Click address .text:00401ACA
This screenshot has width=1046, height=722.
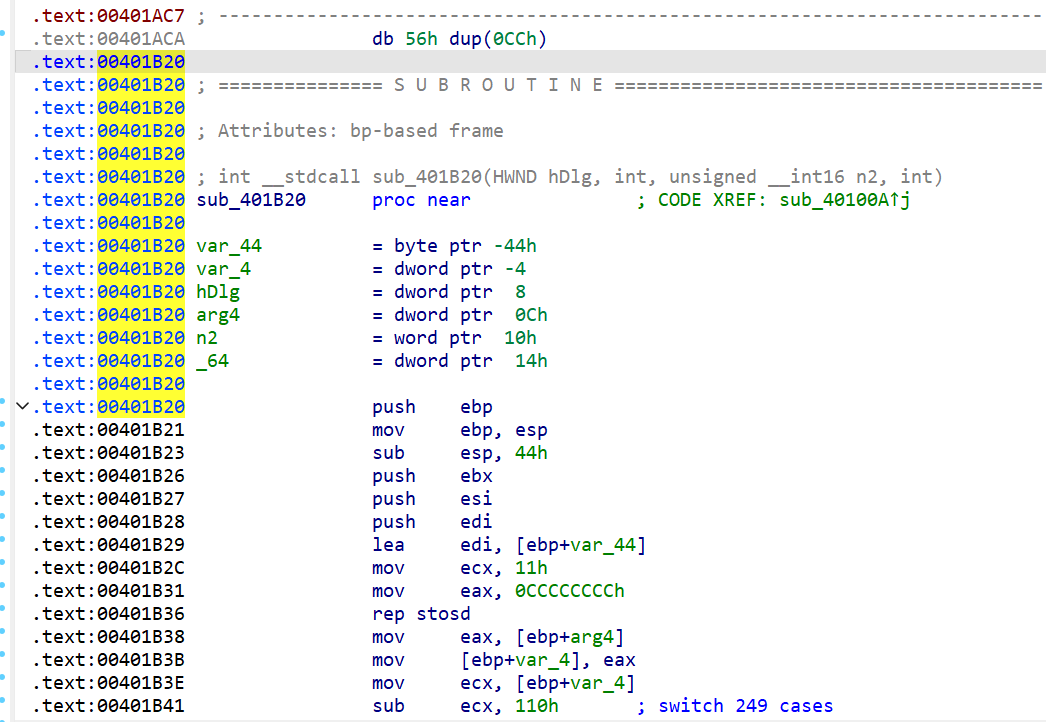[109, 39]
